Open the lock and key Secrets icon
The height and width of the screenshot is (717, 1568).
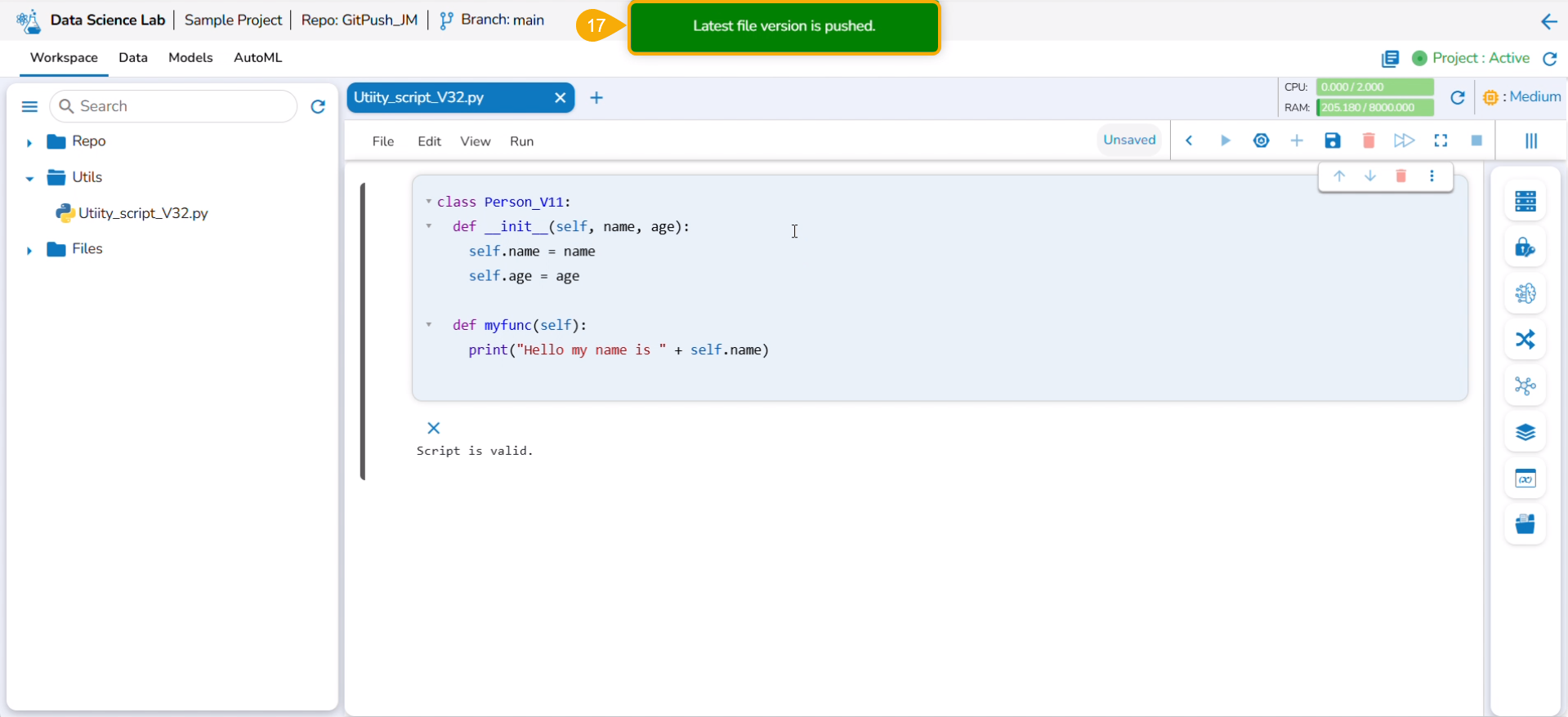(x=1525, y=247)
